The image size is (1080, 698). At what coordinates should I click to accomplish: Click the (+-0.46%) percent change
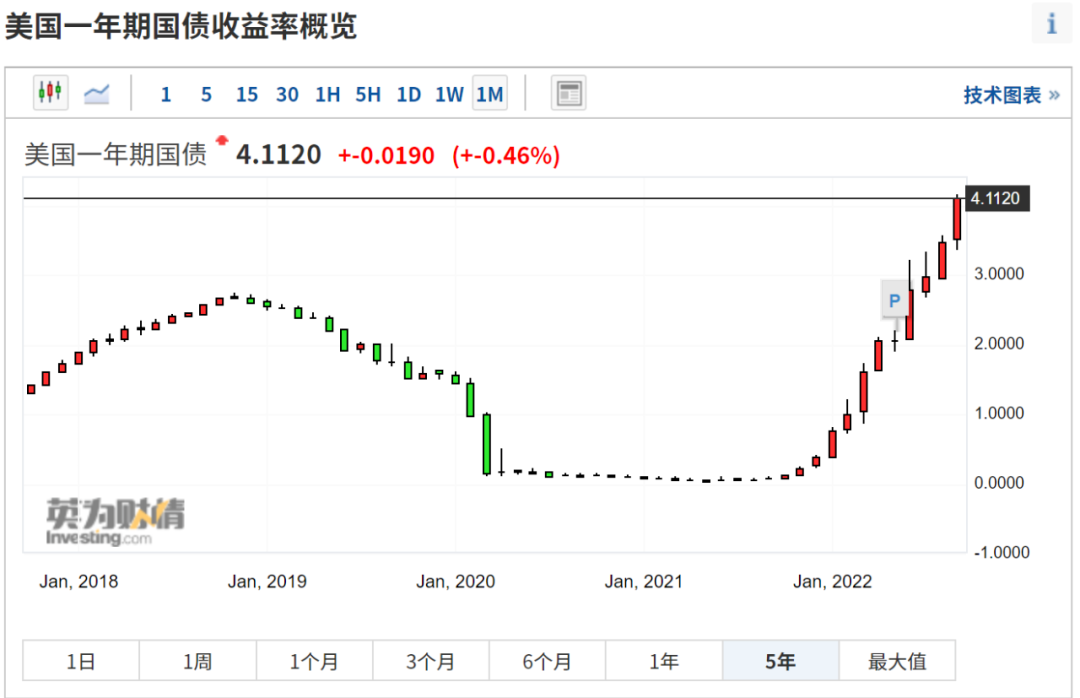click(x=506, y=156)
